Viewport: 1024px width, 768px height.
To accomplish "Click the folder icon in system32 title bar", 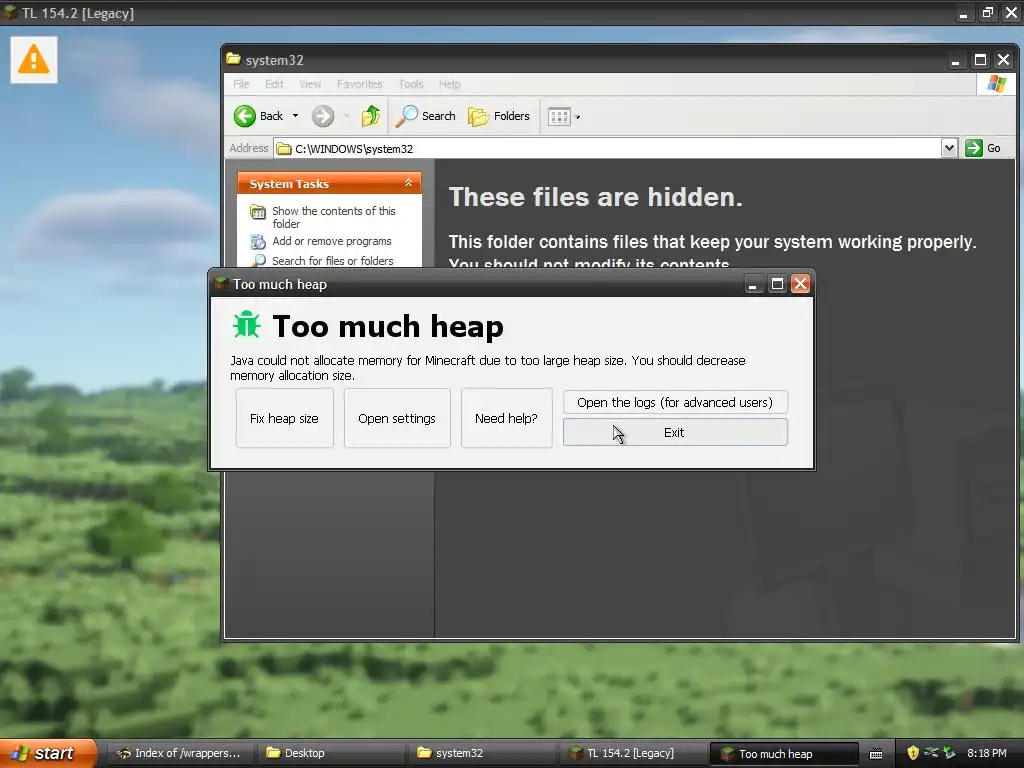I will pyautogui.click(x=233, y=59).
